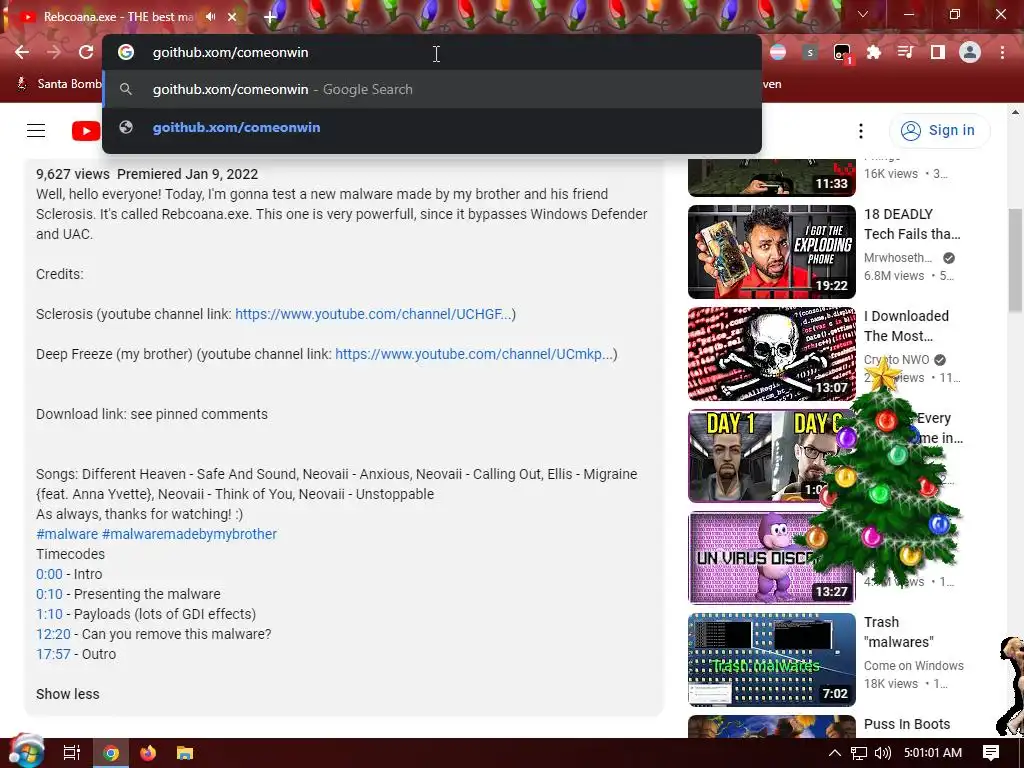This screenshot has height=768, width=1024.
Task: Click the address bar containing goithub.xom/comeonwin
Action: tap(432, 52)
